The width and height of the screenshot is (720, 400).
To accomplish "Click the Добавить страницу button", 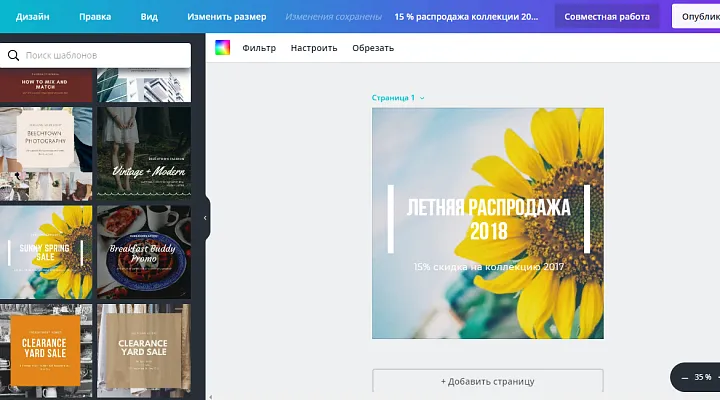I will coord(488,381).
